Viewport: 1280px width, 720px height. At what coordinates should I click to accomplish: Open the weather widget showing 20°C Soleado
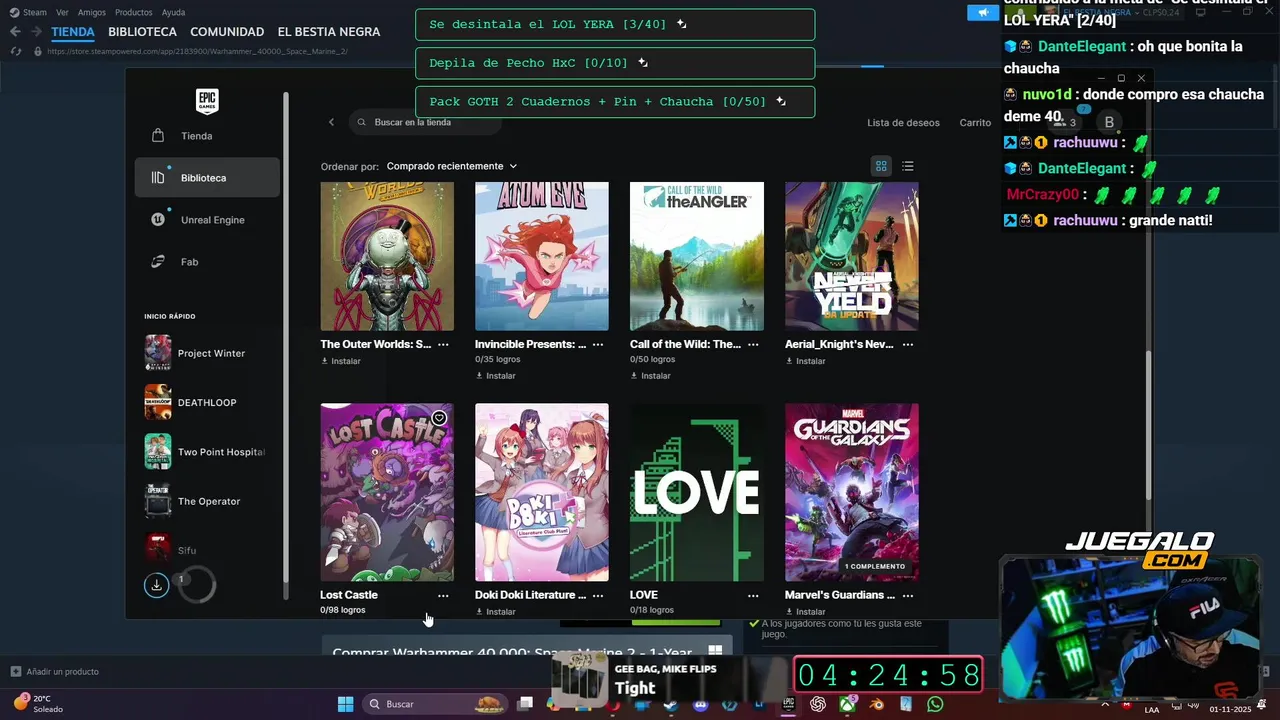pos(38,704)
